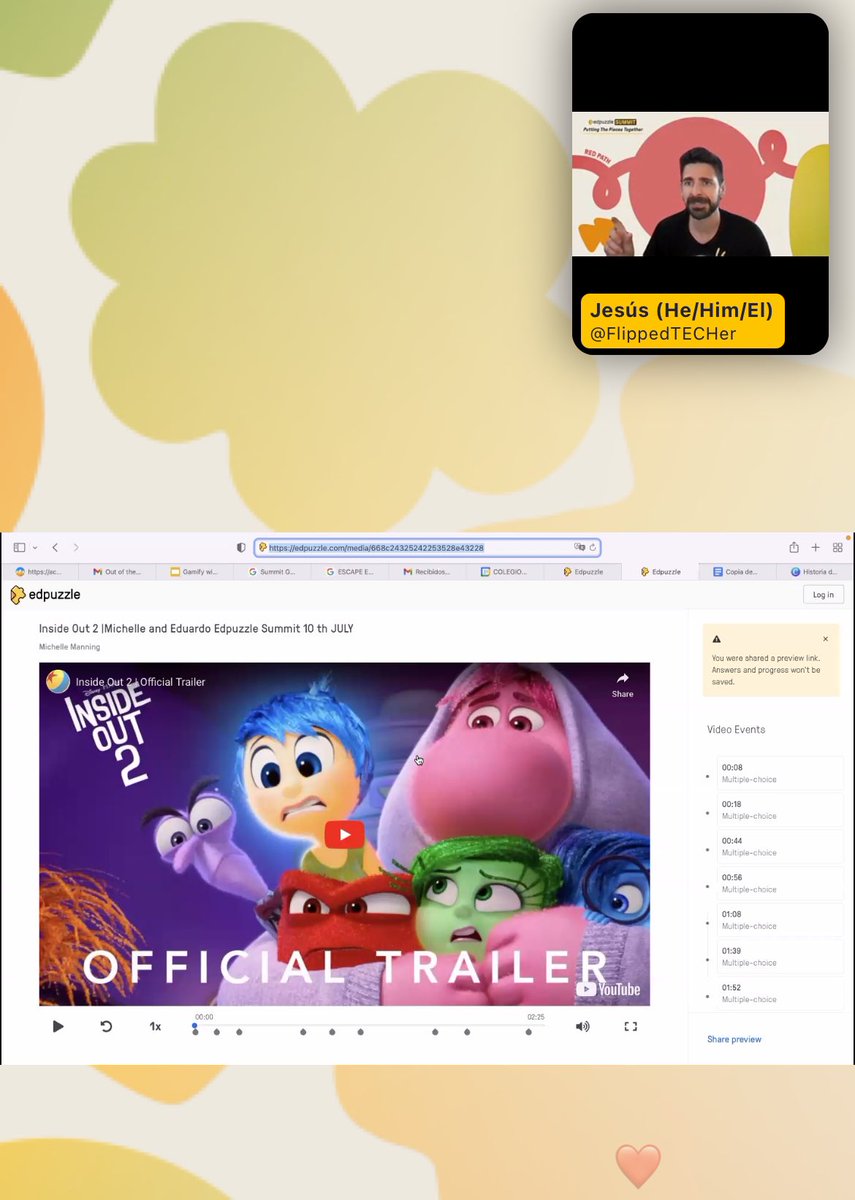Switch to the 'ESCAPE E...' tab

(x=350, y=572)
